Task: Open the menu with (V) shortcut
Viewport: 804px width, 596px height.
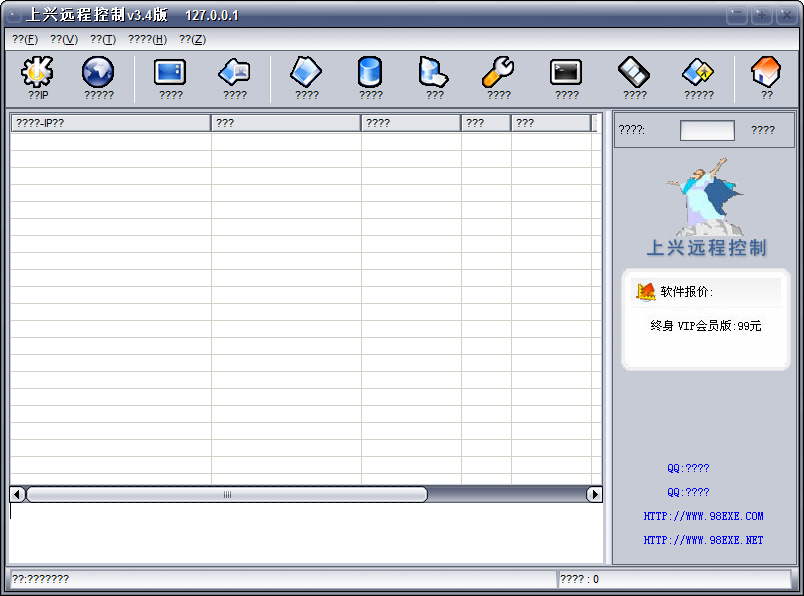Action: pyautogui.click(x=64, y=39)
